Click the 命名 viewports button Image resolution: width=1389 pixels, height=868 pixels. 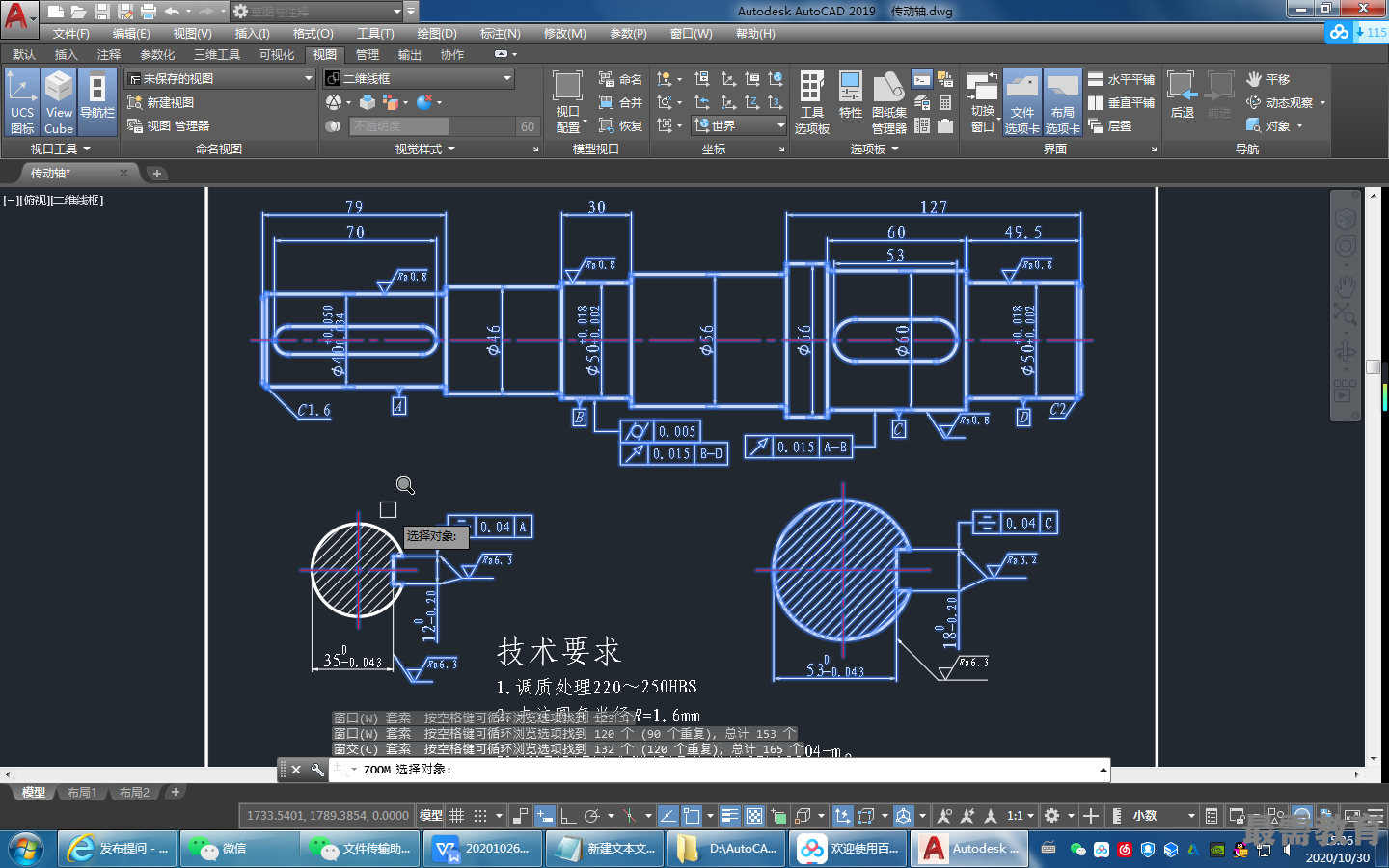pos(620,79)
